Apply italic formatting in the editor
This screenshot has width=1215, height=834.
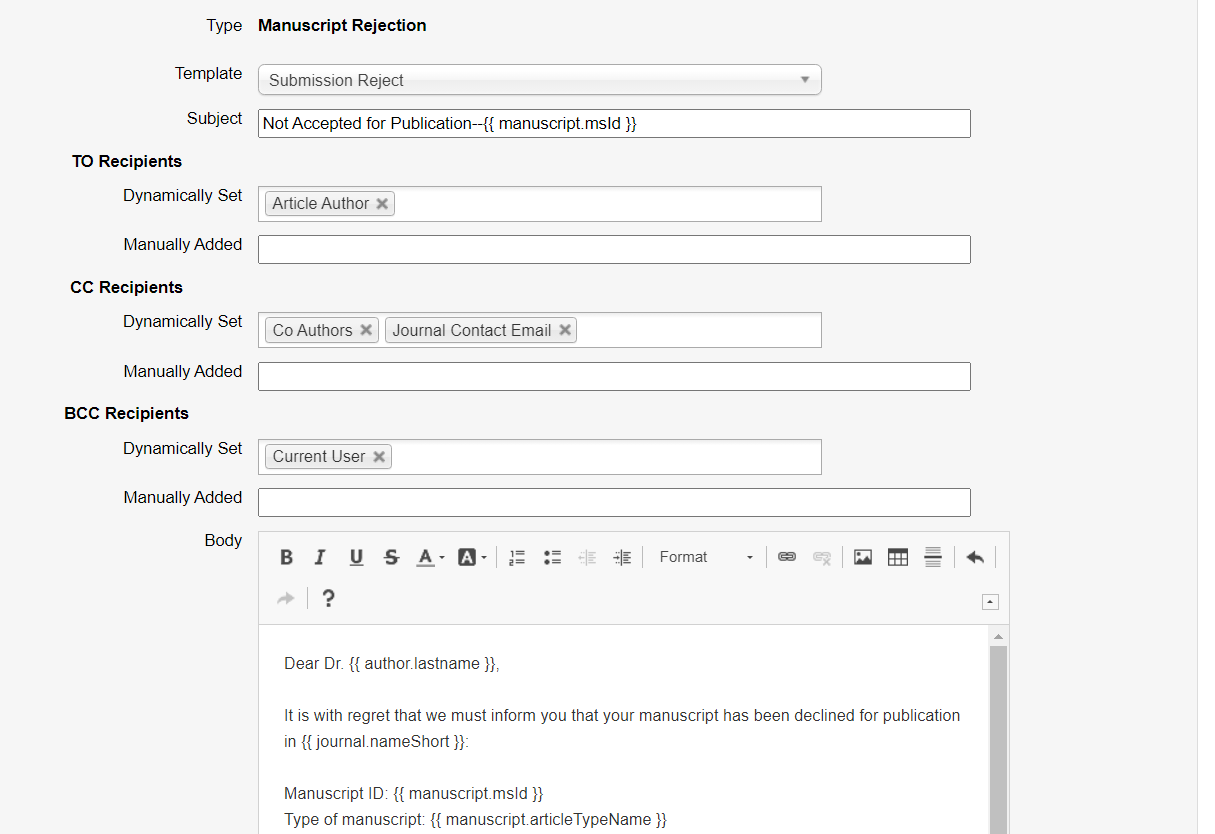pyautogui.click(x=320, y=558)
